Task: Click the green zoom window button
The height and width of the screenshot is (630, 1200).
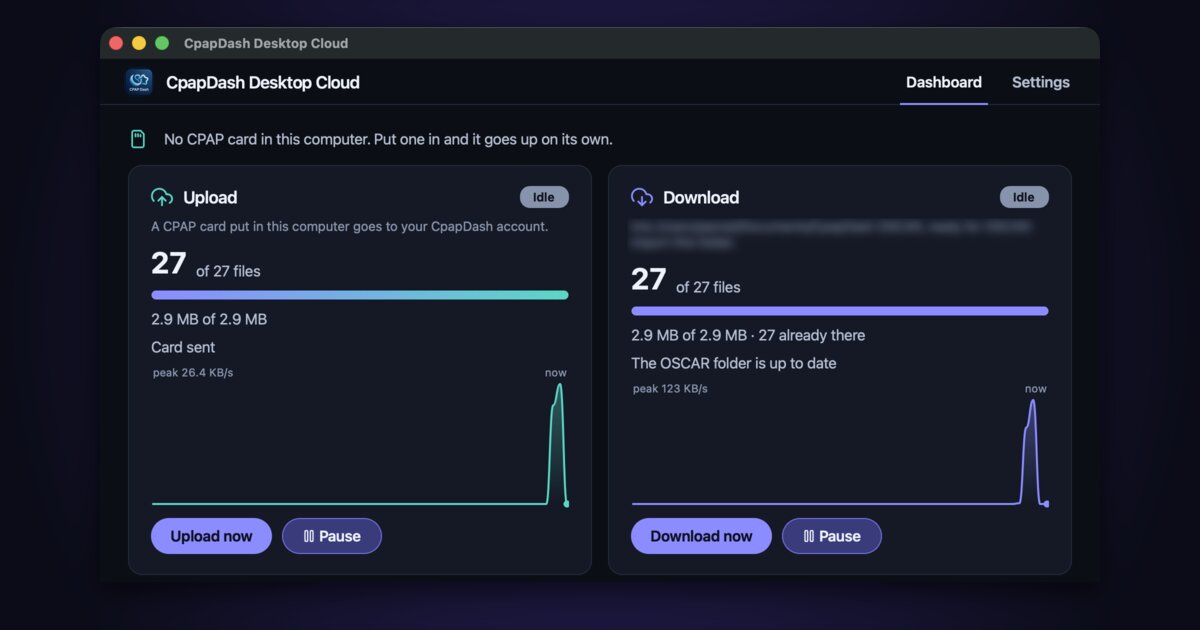Action: coord(162,43)
